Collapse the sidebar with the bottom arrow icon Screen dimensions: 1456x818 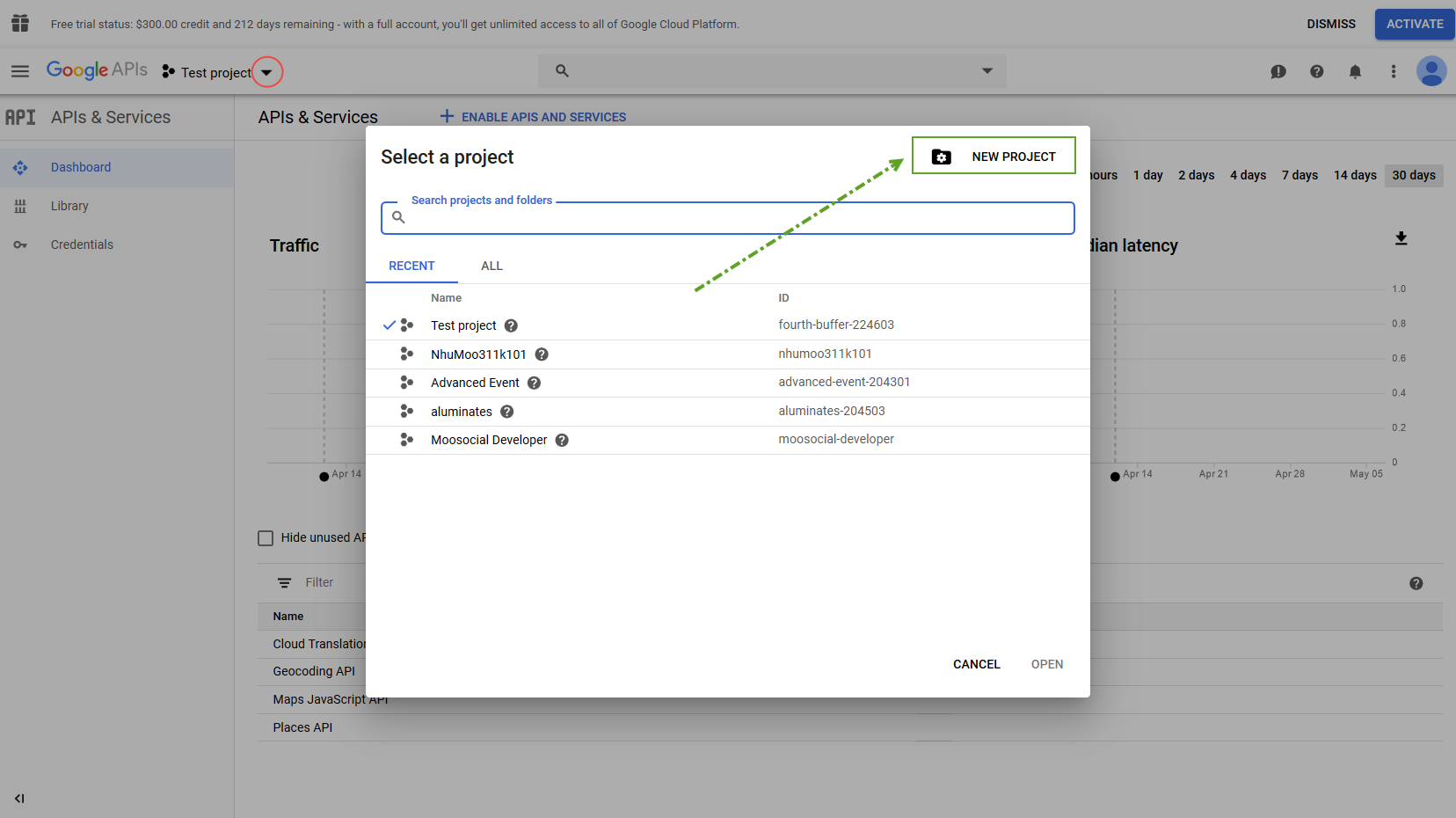pyautogui.click(x=19, y=799)
